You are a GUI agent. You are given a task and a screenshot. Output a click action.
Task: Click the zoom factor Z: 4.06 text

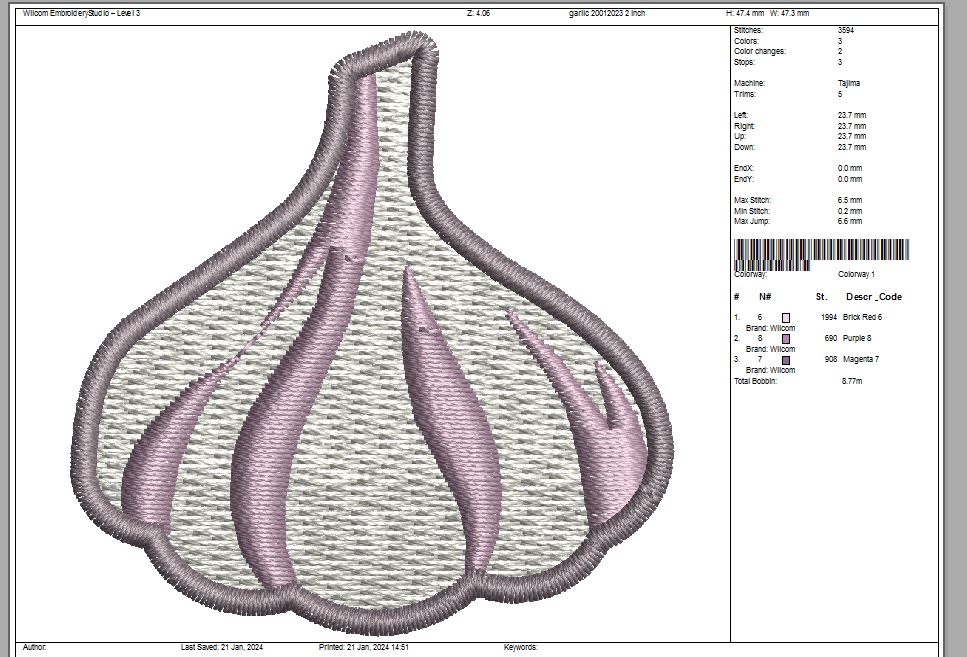(478, 13)
